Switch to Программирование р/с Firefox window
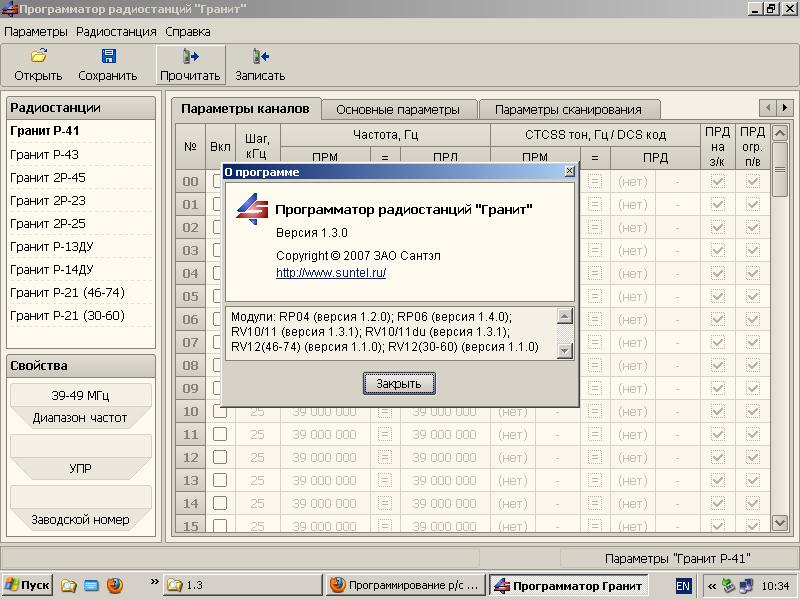The height and width of the screenshot is (600, 800). [406, 585]
